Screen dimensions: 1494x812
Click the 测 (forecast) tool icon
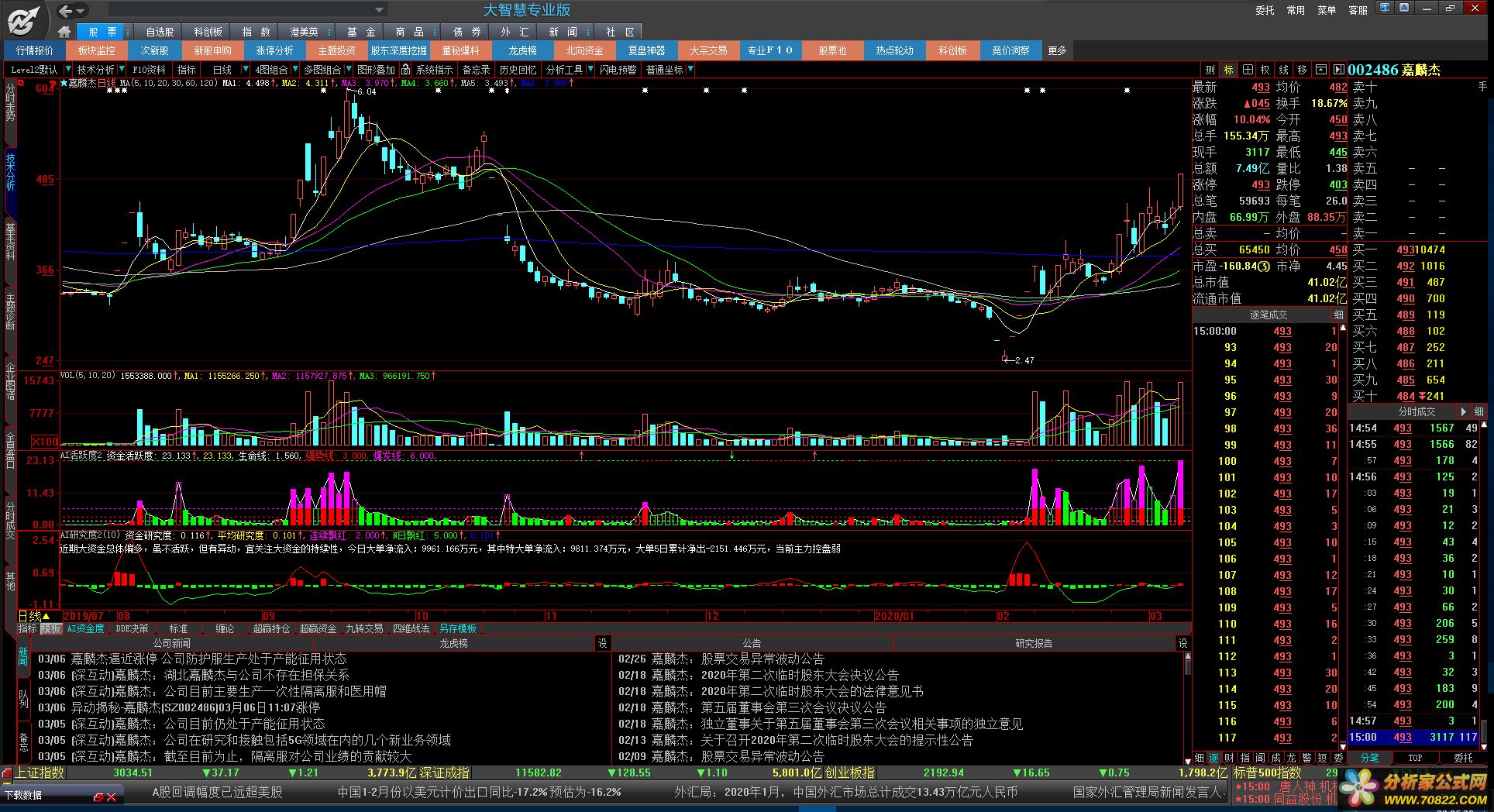[1210, 70]
